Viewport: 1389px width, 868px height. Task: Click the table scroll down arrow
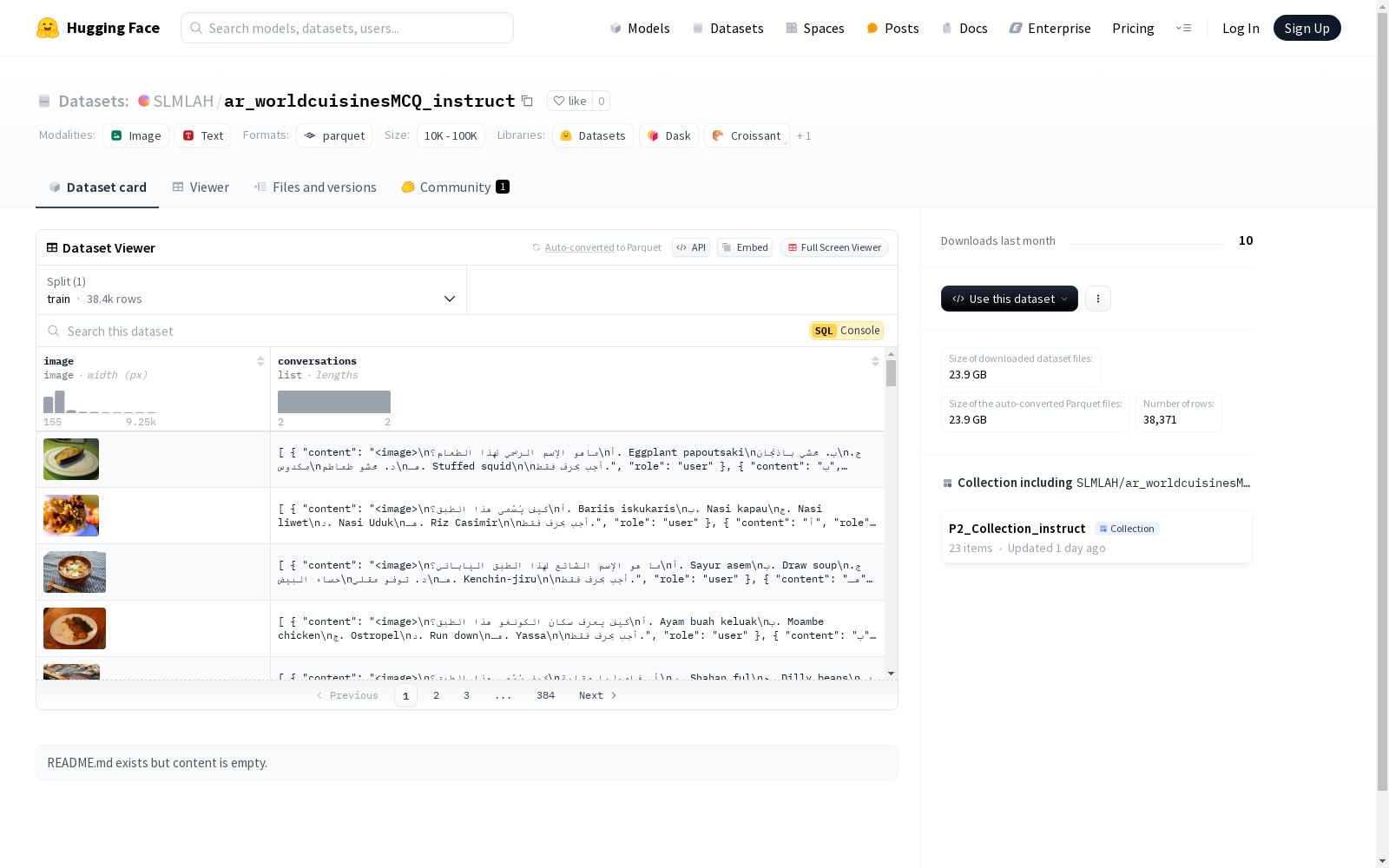click(891, 674)
